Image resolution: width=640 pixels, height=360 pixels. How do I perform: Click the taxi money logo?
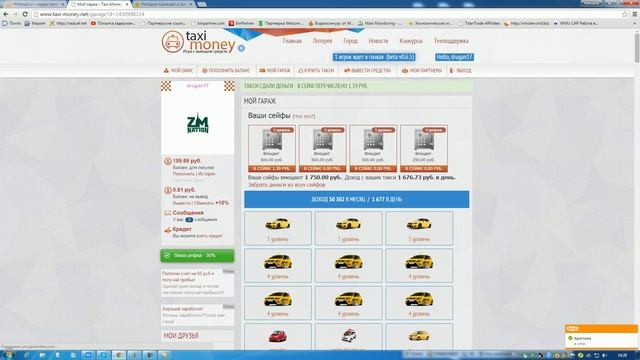click(x=198, y=42)
